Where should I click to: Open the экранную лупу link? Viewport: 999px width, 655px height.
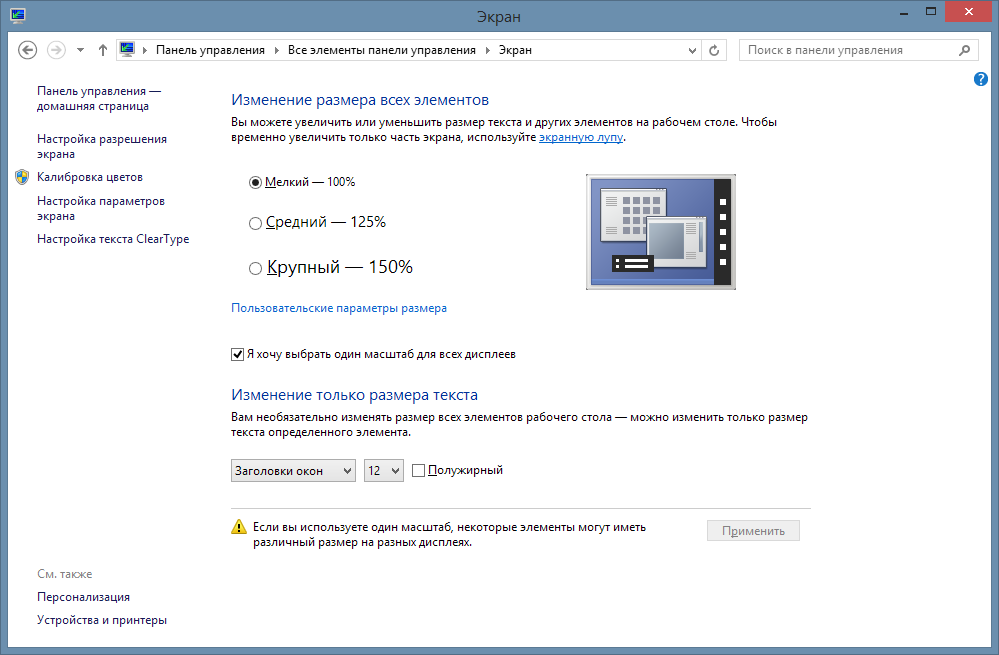[x=581, y=137]
